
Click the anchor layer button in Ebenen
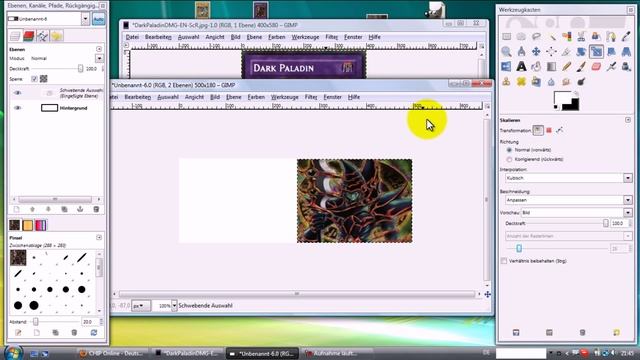(x=80, y=209)
